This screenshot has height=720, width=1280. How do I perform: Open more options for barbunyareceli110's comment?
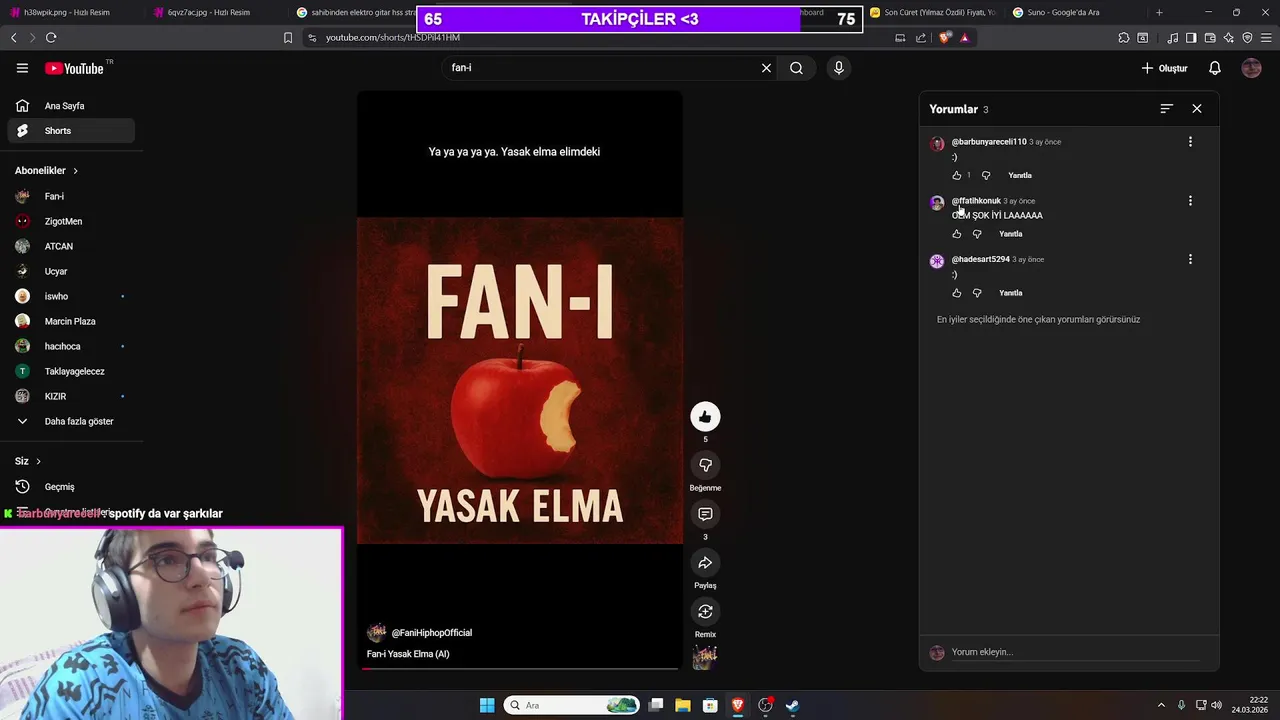[x=1190, y=142]
